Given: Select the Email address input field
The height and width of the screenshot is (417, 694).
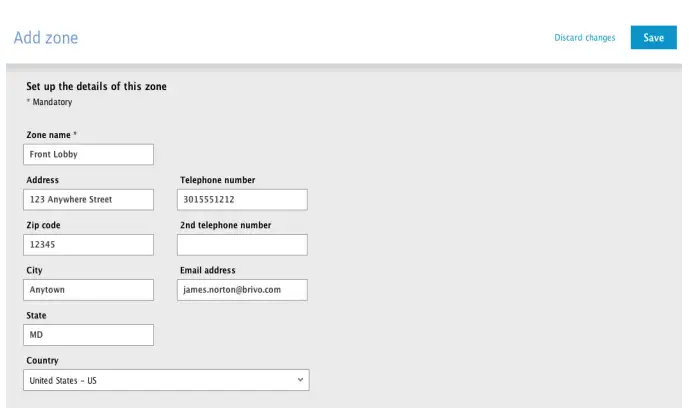Looking at the screenshot, I should pyautogui.click(x=242, y=290).
